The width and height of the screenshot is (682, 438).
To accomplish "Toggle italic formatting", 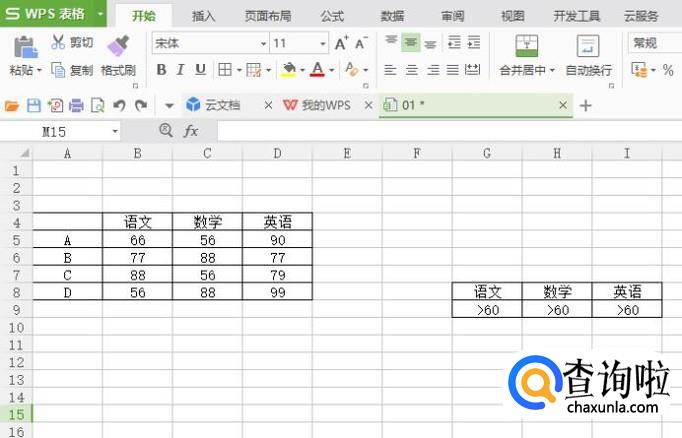I will 181,70.
